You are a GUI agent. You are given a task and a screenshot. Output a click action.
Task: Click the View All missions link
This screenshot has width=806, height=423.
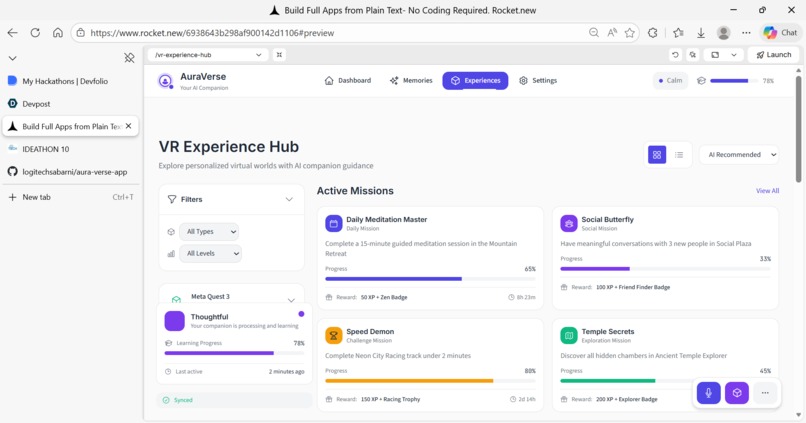click(767, 191)
